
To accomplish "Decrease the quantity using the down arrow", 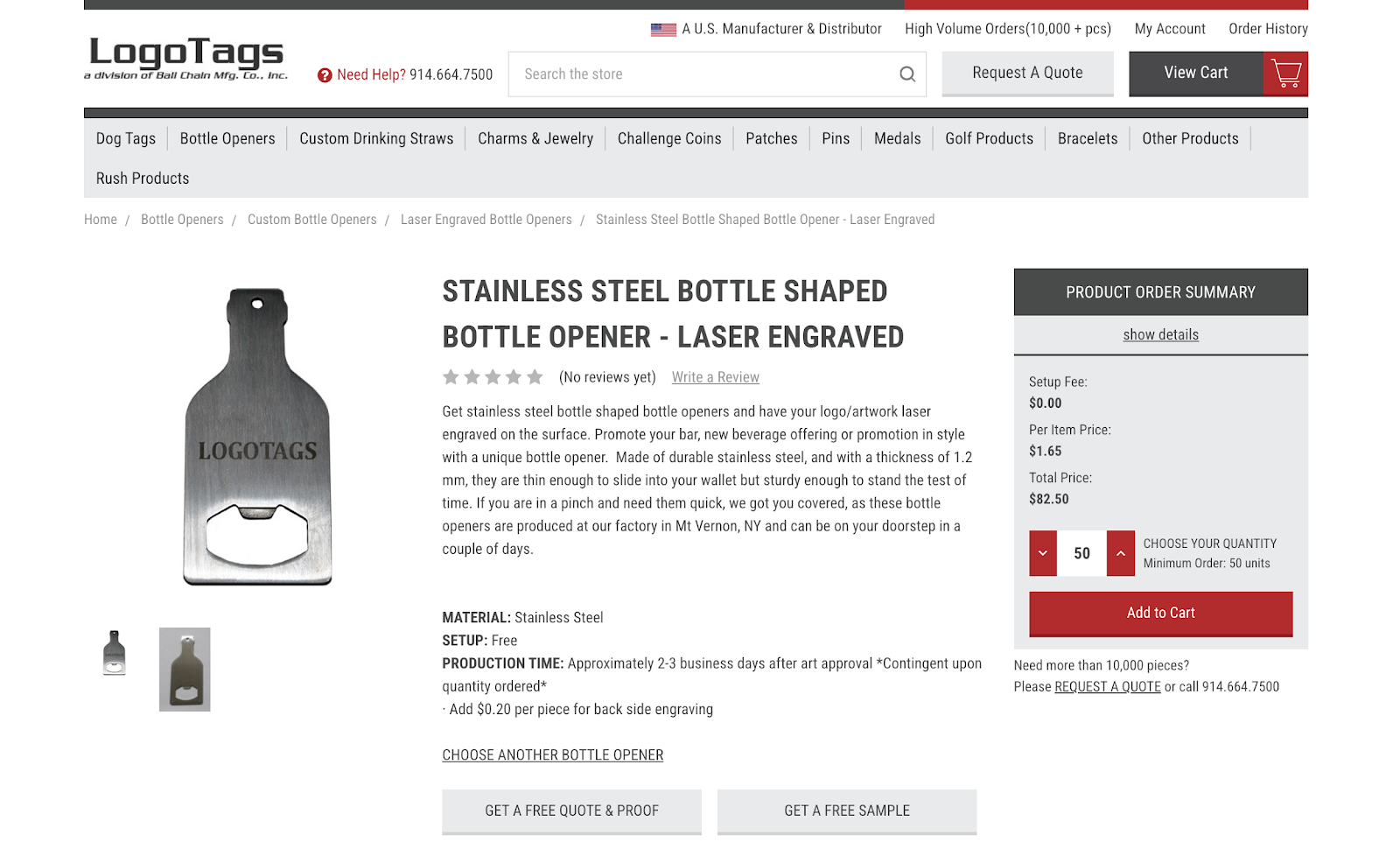I will pos(1042,553).
